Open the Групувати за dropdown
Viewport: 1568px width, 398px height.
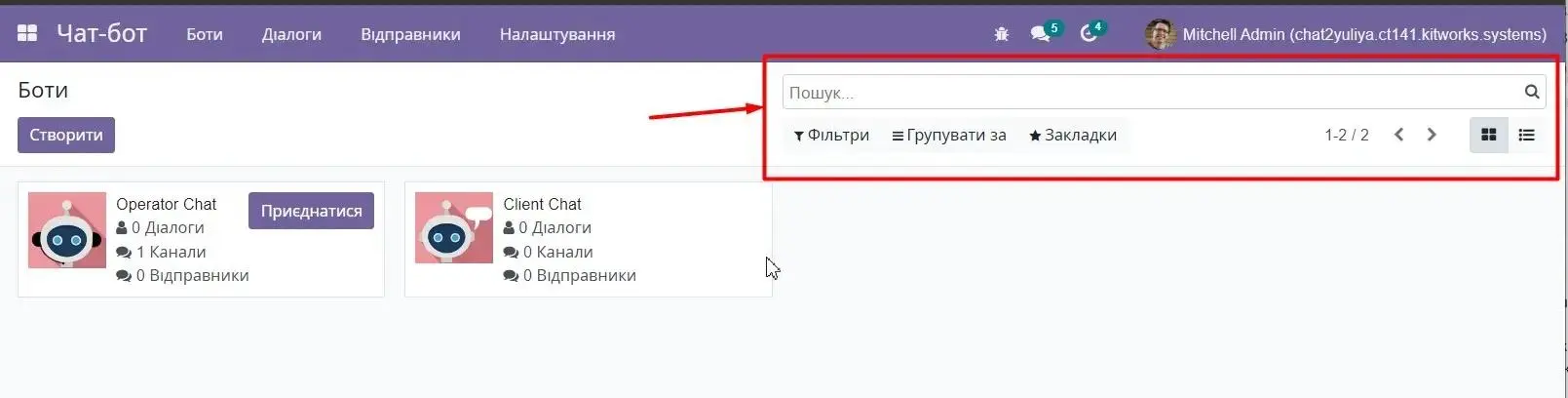[949, 135]
